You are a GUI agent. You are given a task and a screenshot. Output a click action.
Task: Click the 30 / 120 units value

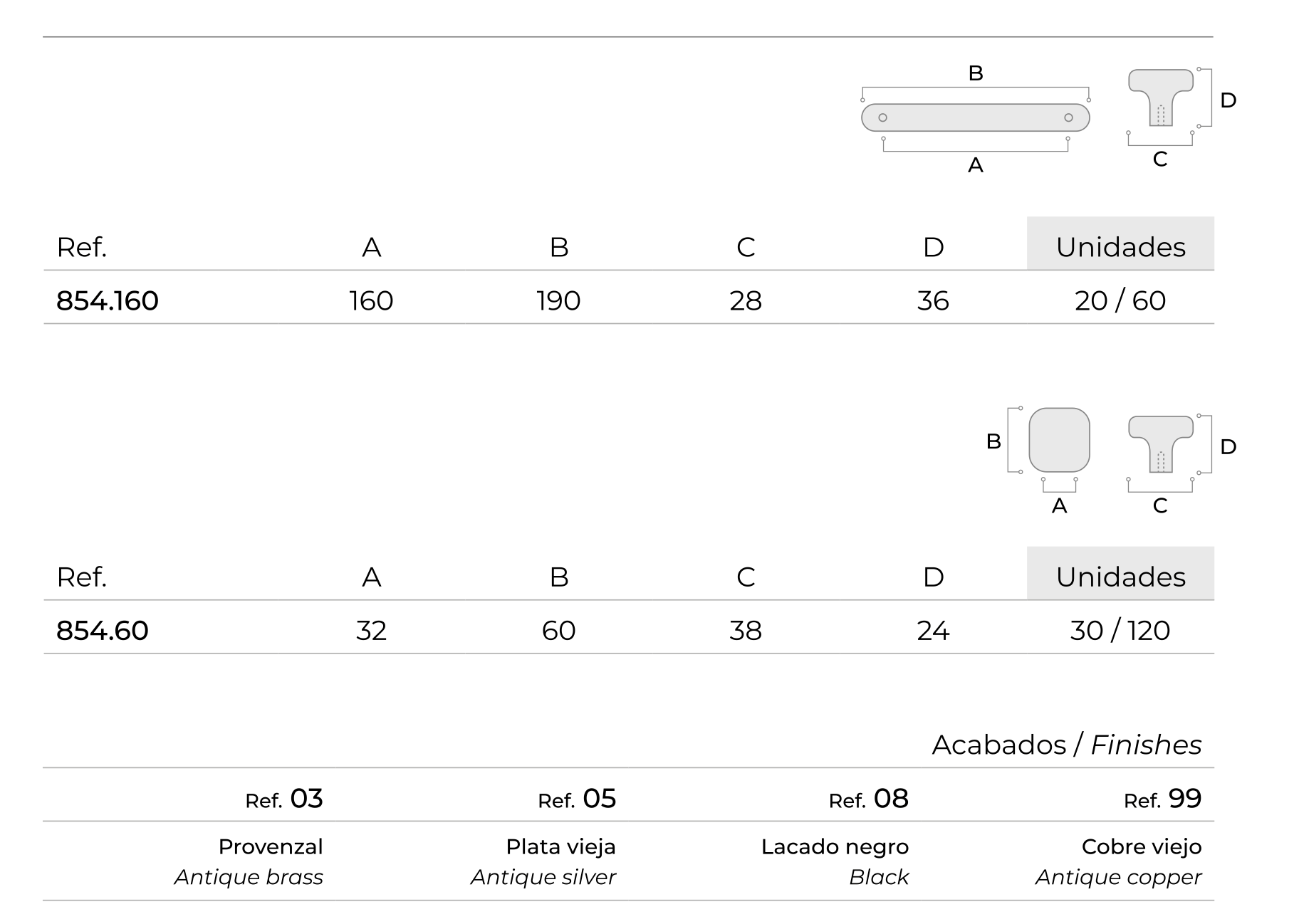1120,631
